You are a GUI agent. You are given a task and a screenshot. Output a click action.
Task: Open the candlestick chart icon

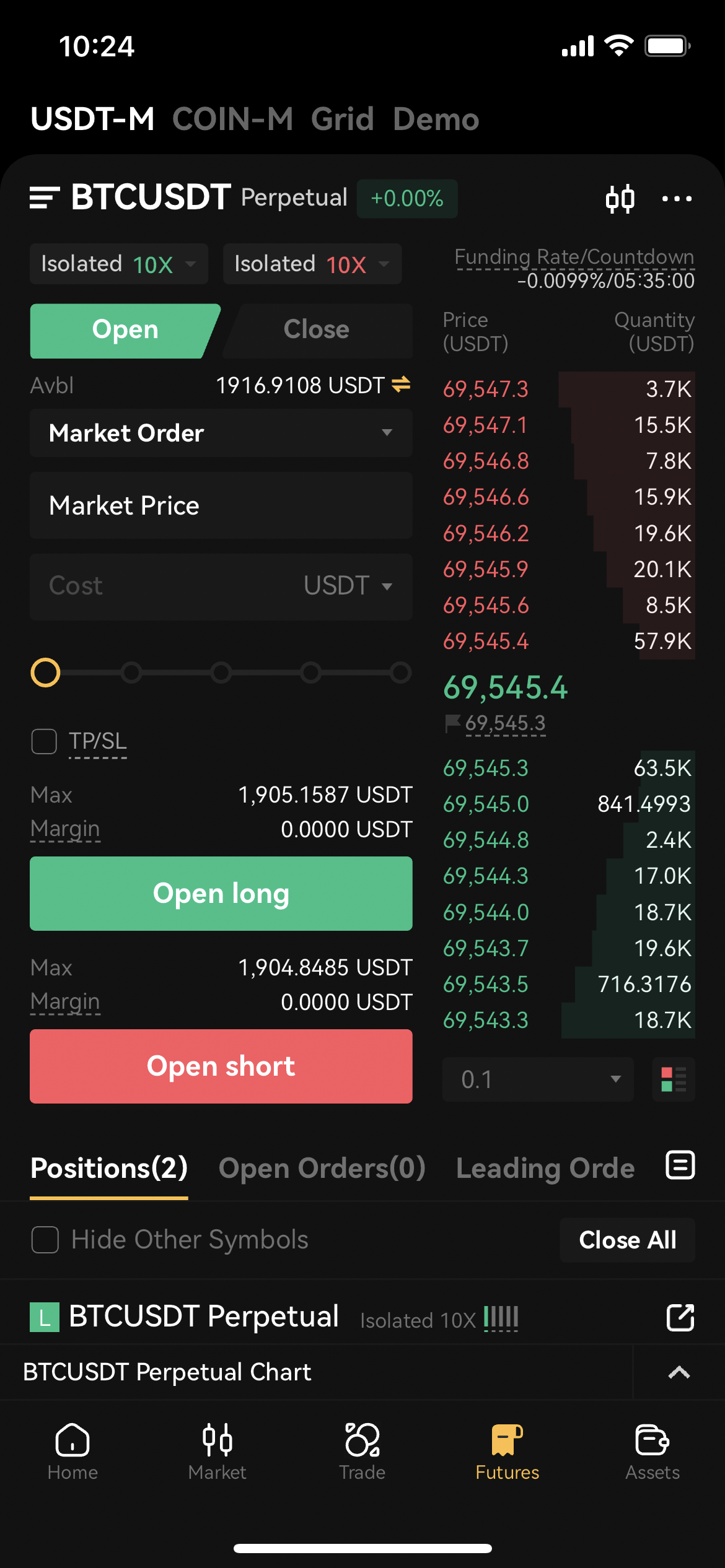pyautogui.click(x=620, y=199)
